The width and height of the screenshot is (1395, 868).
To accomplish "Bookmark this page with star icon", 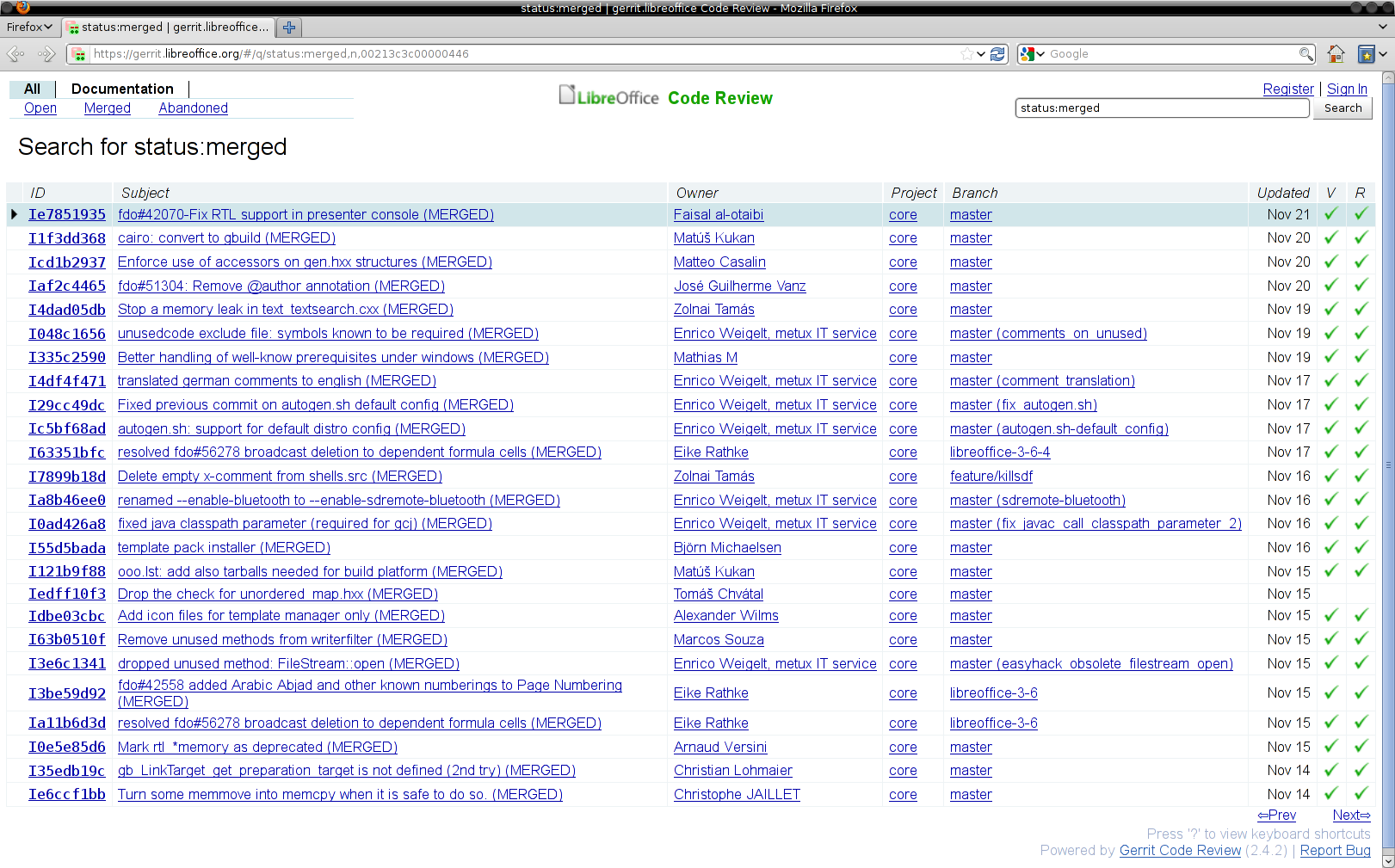I will pos(967,54).
